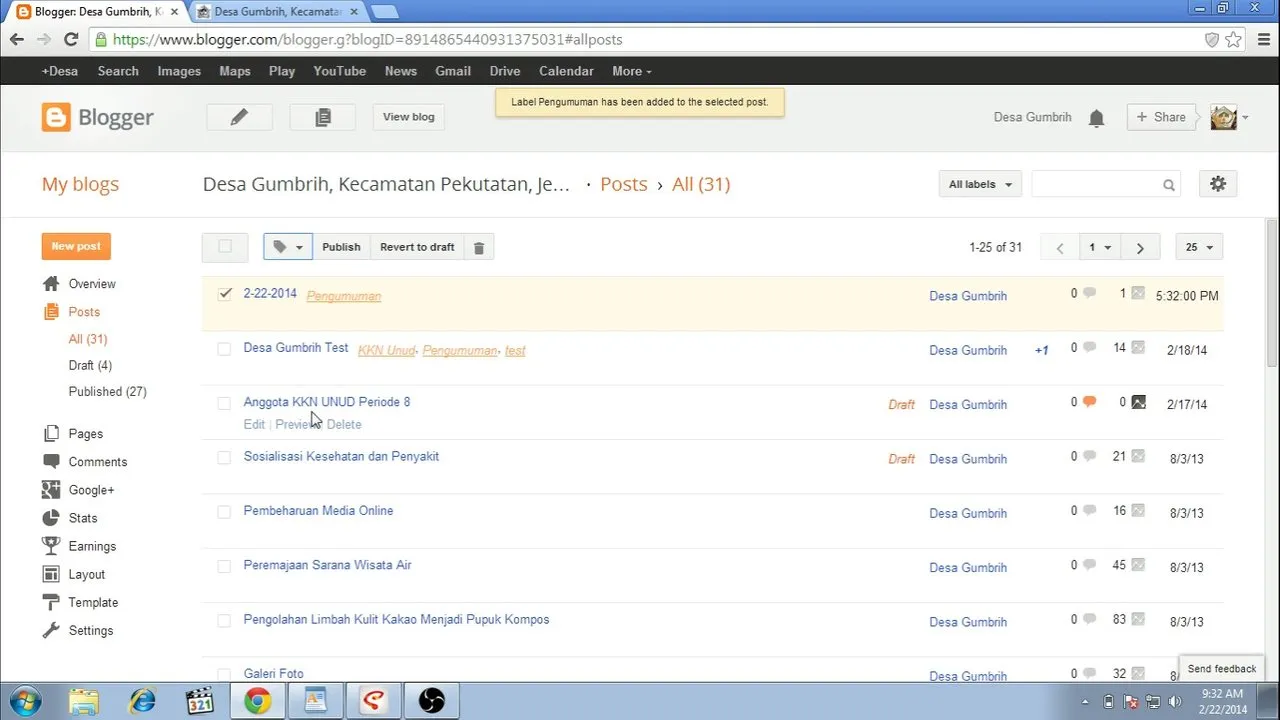The width and height of the screenshot is (1280, 720).
Task: Uncheck the 2-22-2014 post checkbox
Action: [x=224, y=294]
